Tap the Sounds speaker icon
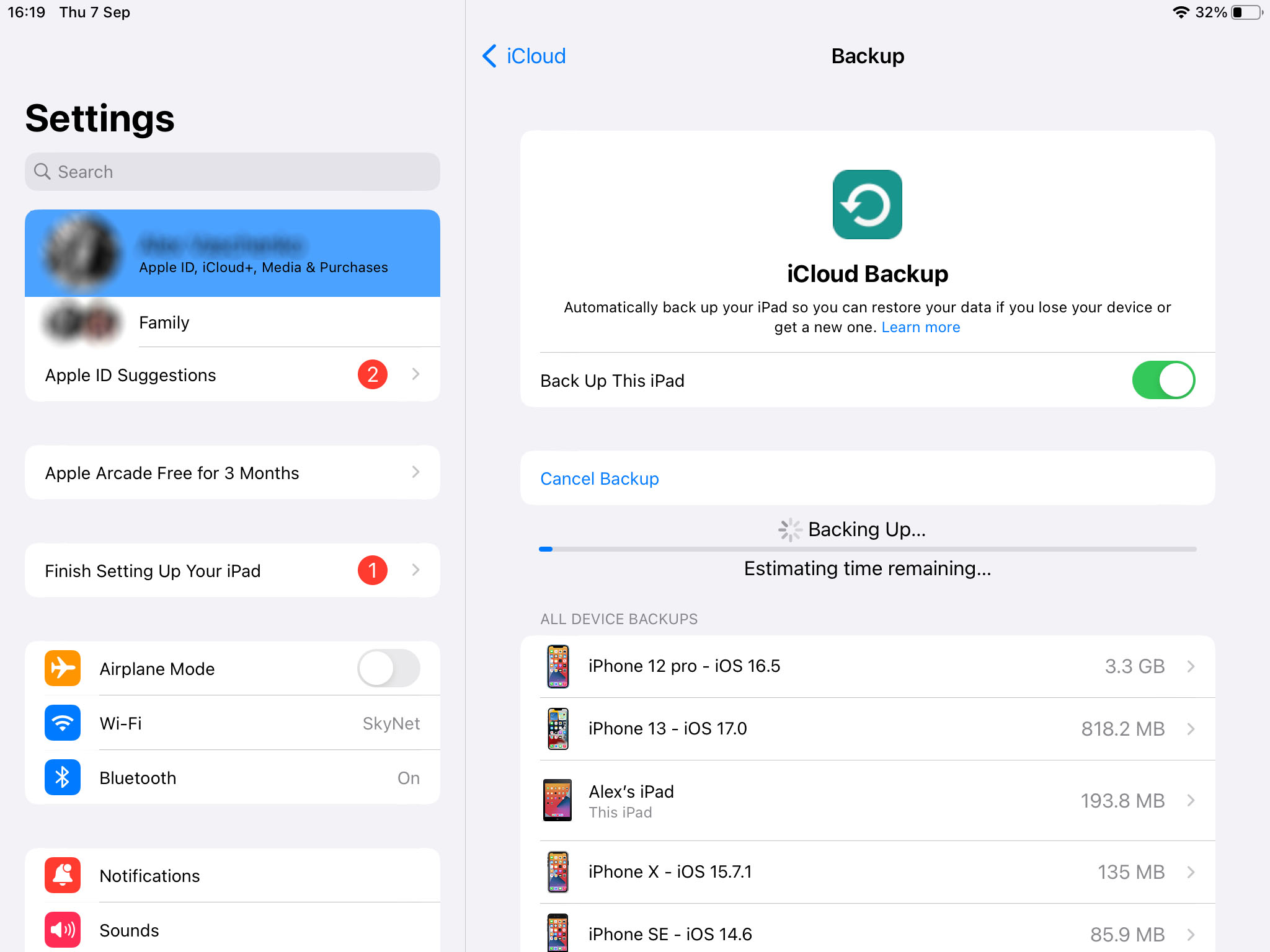The image size is (1270, 952). tap(63, 930)
